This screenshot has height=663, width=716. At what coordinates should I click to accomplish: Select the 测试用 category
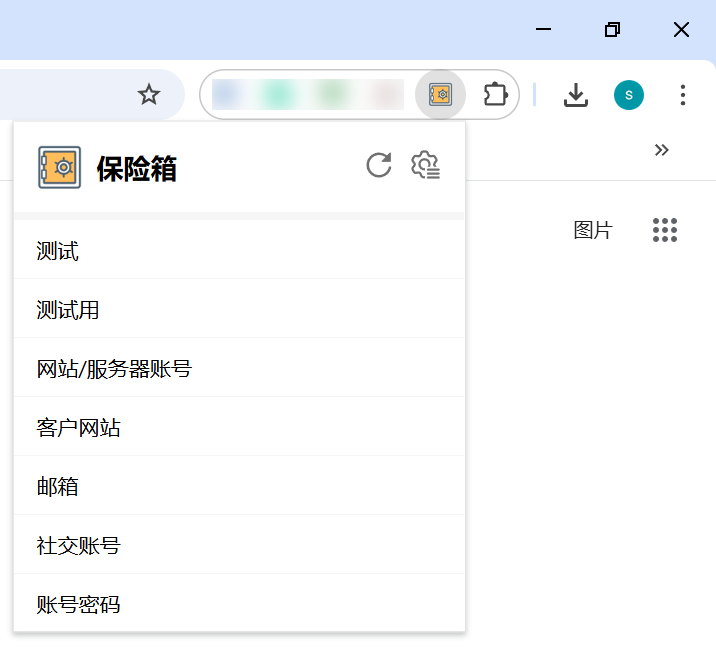click(68, 310)
